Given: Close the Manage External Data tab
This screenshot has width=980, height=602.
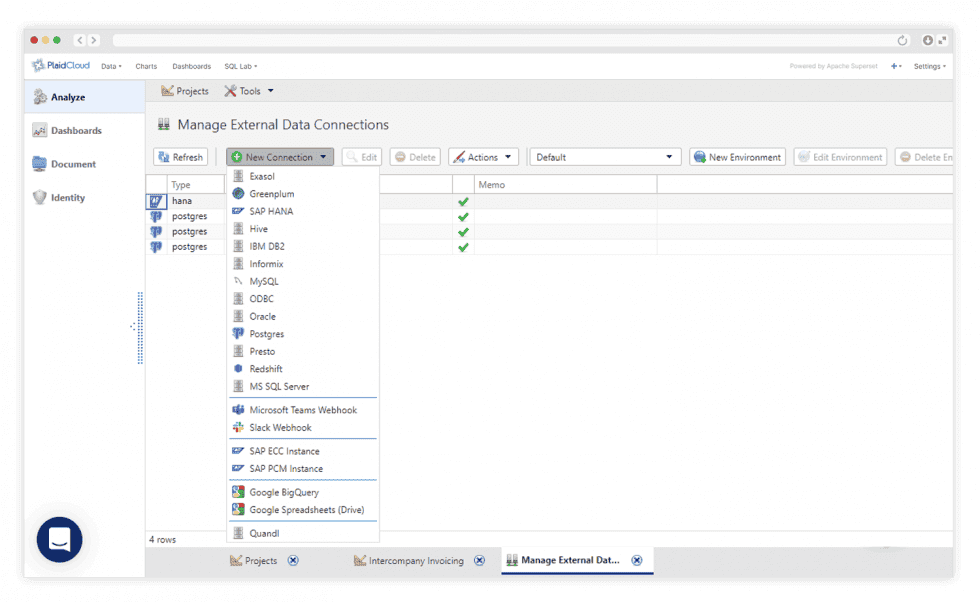Looking at the screenshot, I should (x=637, y=561).
